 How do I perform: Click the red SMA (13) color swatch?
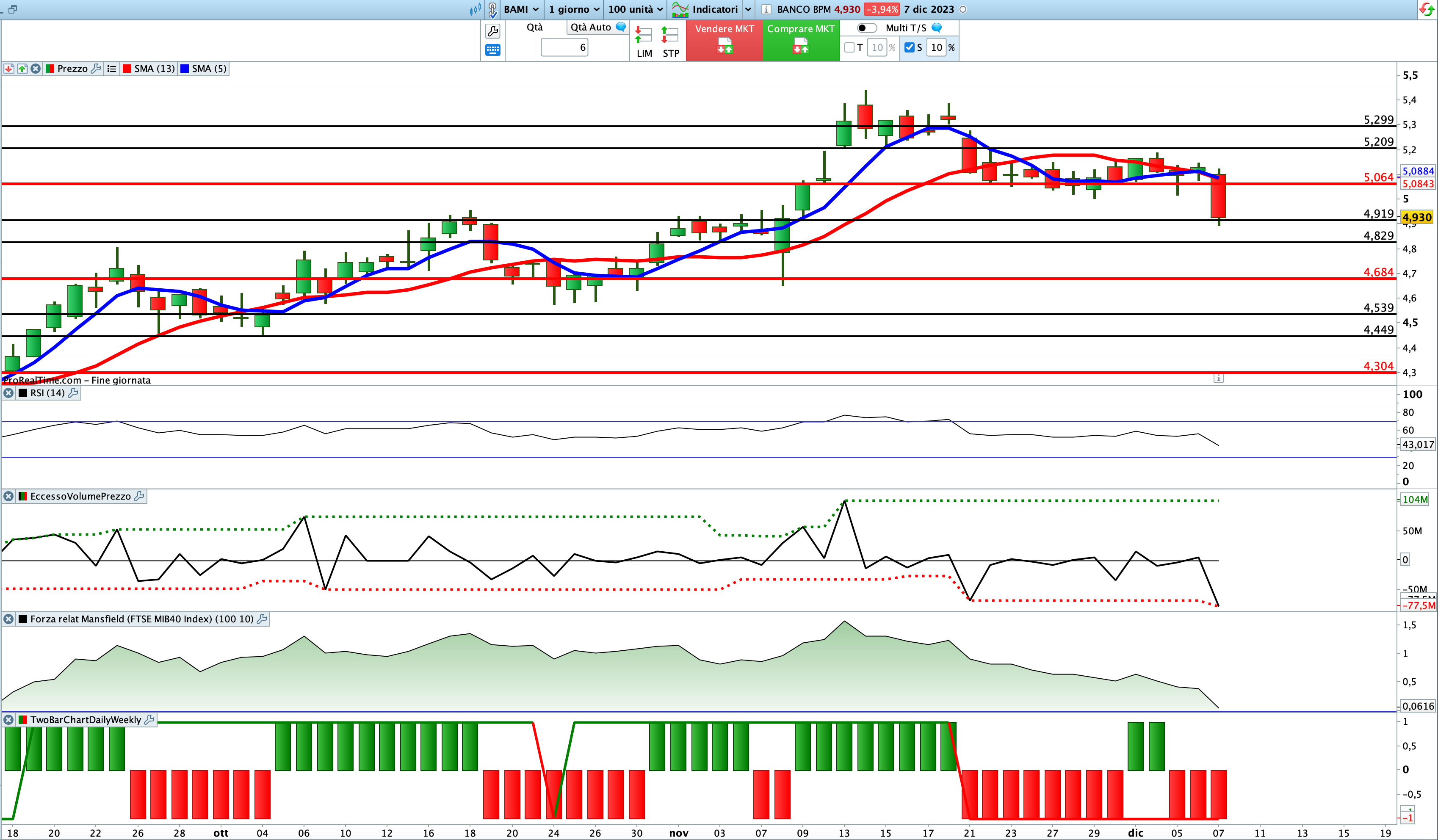pyautogui.click(x=127, y=69)
